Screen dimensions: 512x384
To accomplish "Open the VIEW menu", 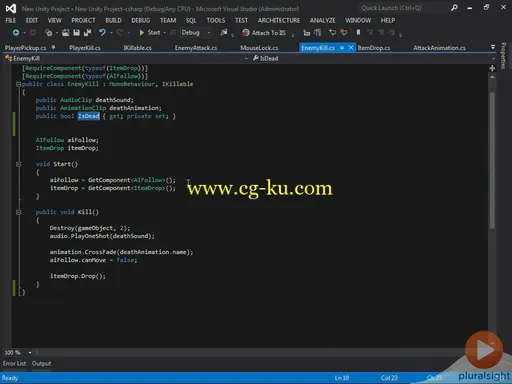I will (54, 21).
